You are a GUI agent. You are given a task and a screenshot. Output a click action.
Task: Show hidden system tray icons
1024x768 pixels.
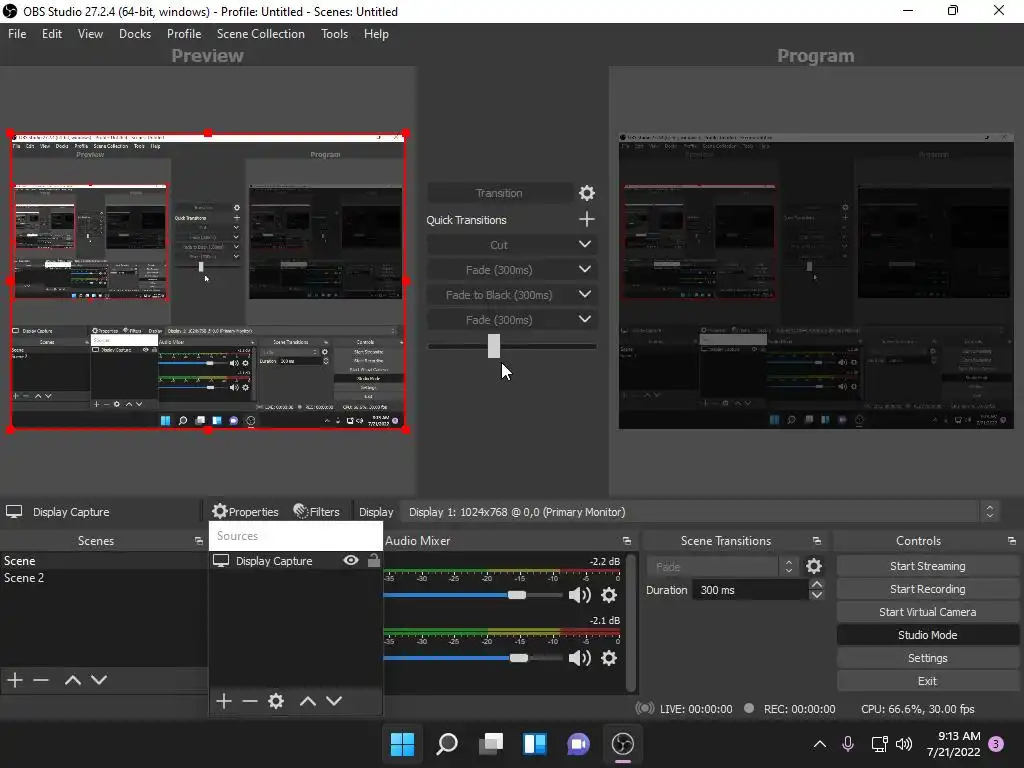[820, 744]
